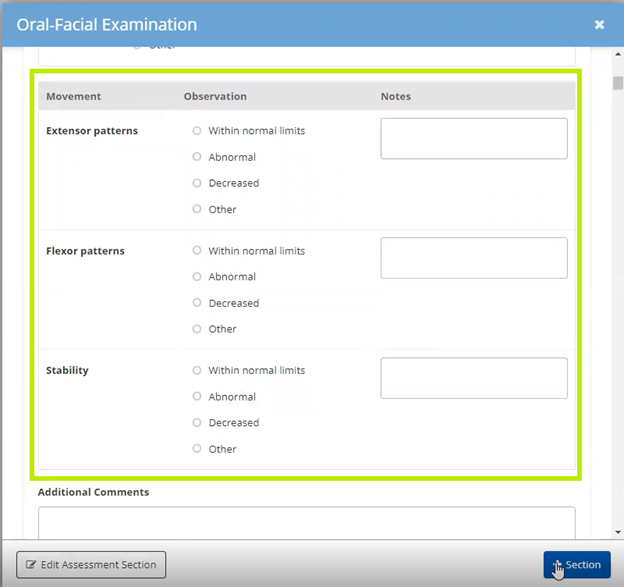
Task: Click the scrollbar down arrow
Action: click(x=618, y=532)
